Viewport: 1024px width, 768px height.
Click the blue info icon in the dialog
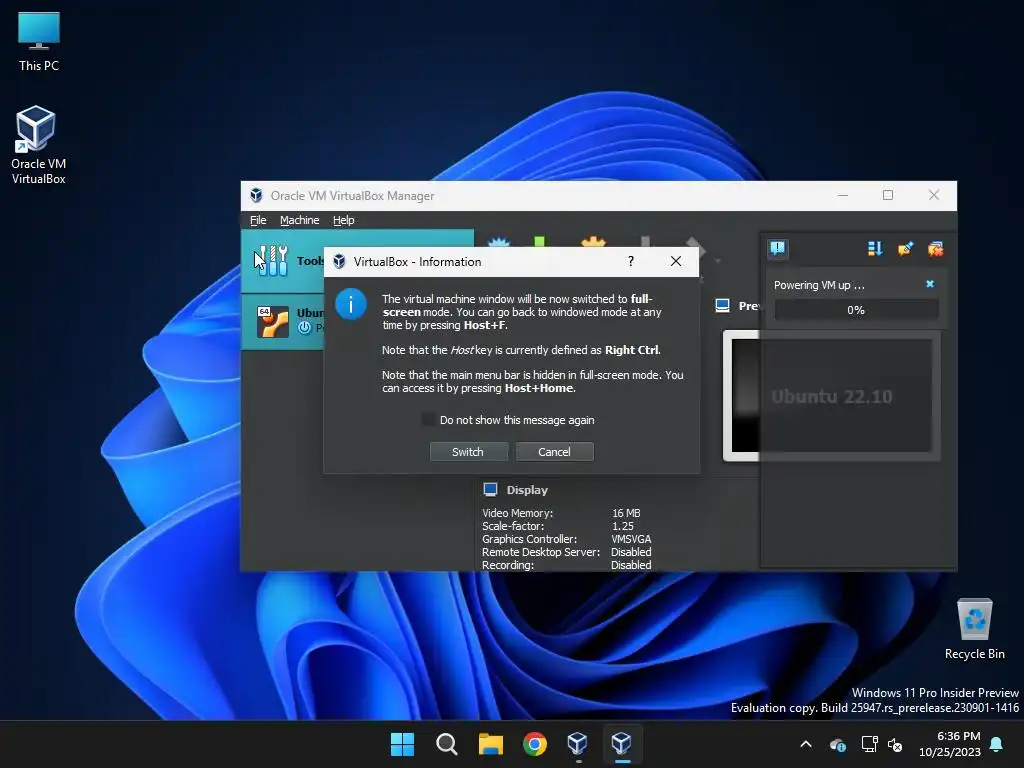351,304
